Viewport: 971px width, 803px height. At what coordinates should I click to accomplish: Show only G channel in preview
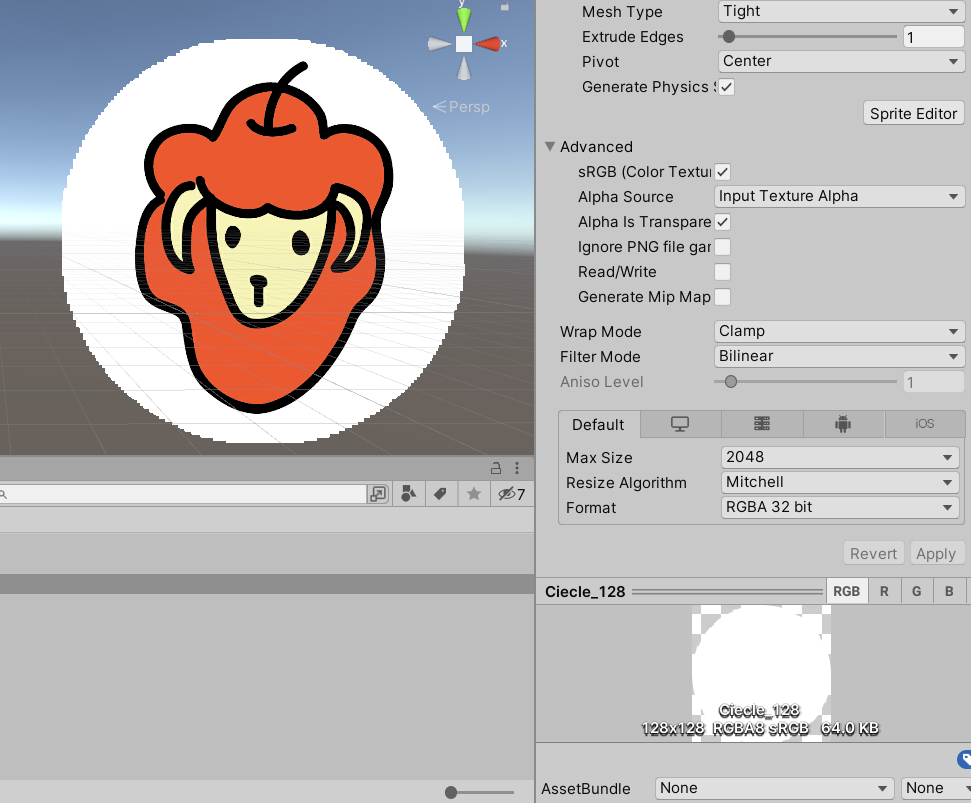[x=917, y=591]
